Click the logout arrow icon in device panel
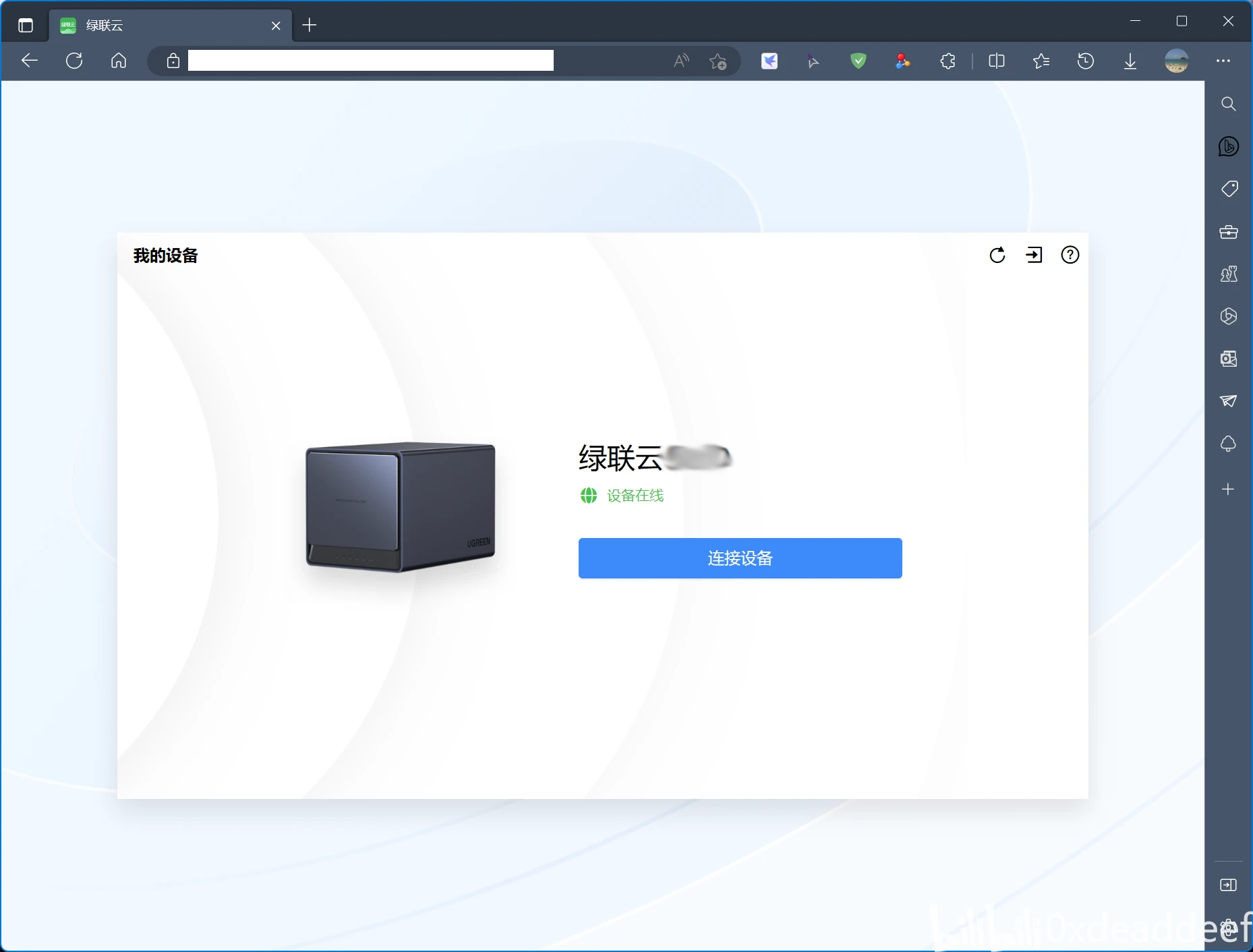1253x952 pixels. point(1034,255)
